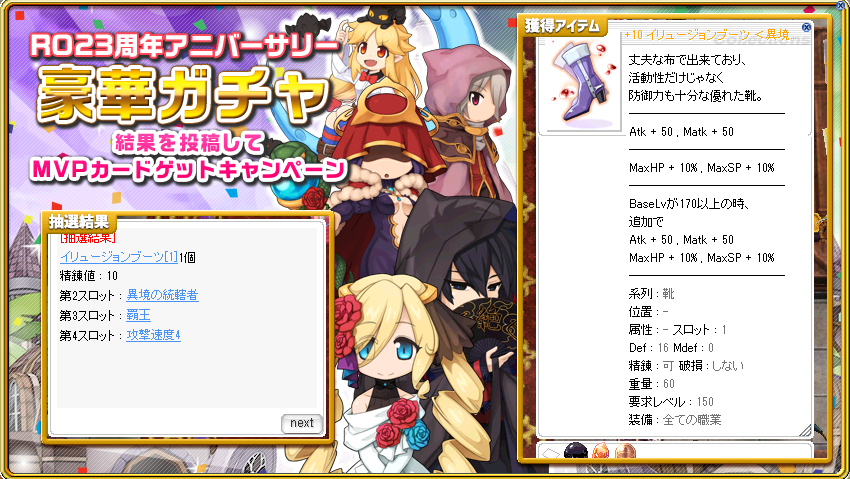Click the 豪華ガチャ banner title
Screen dimensions: 850x479
tap(184, 95)
